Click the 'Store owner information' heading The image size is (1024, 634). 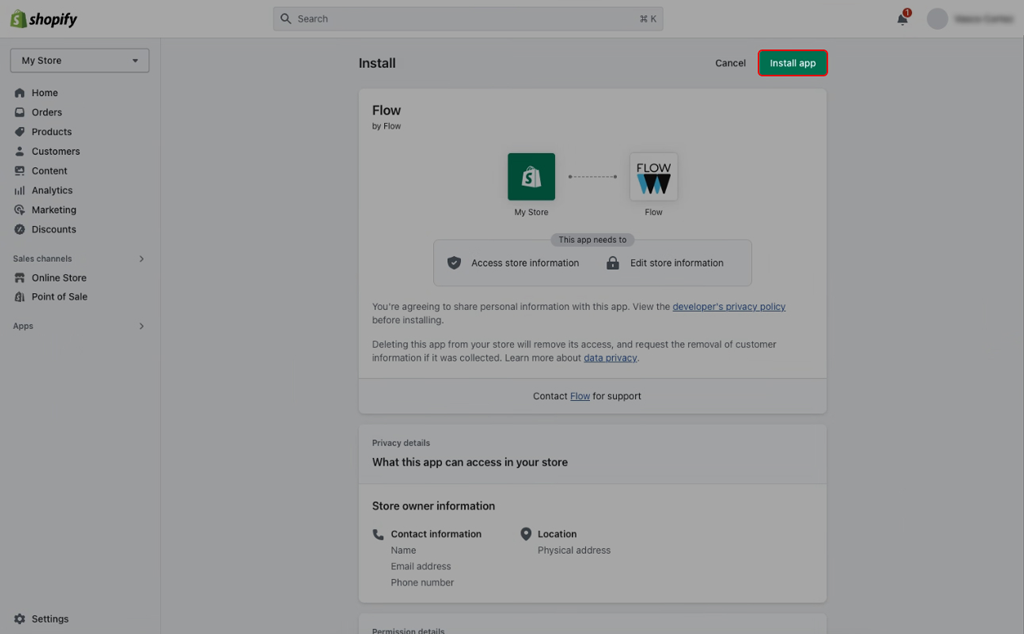[434, 506]
